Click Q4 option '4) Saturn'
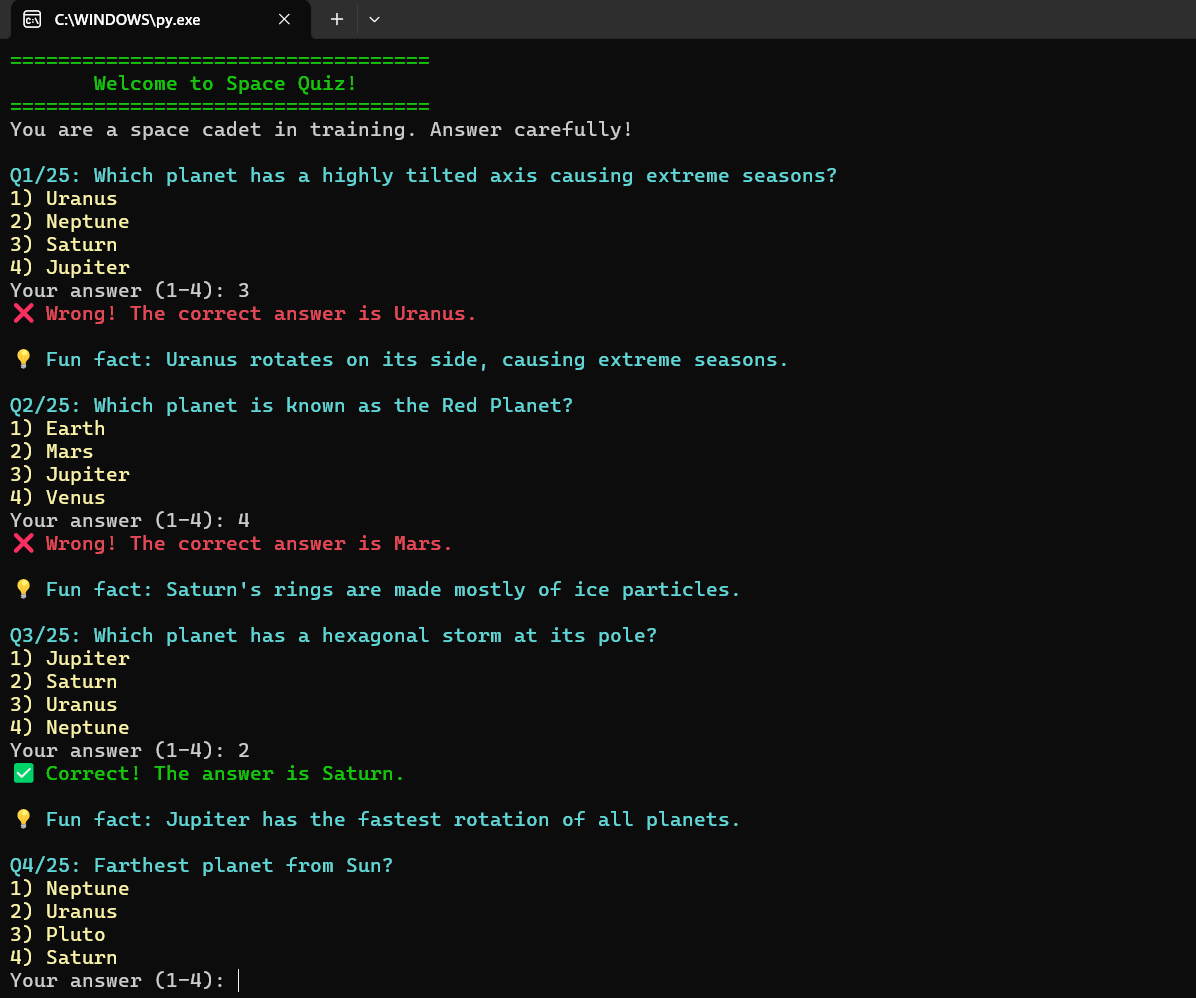 pos(63,958)
